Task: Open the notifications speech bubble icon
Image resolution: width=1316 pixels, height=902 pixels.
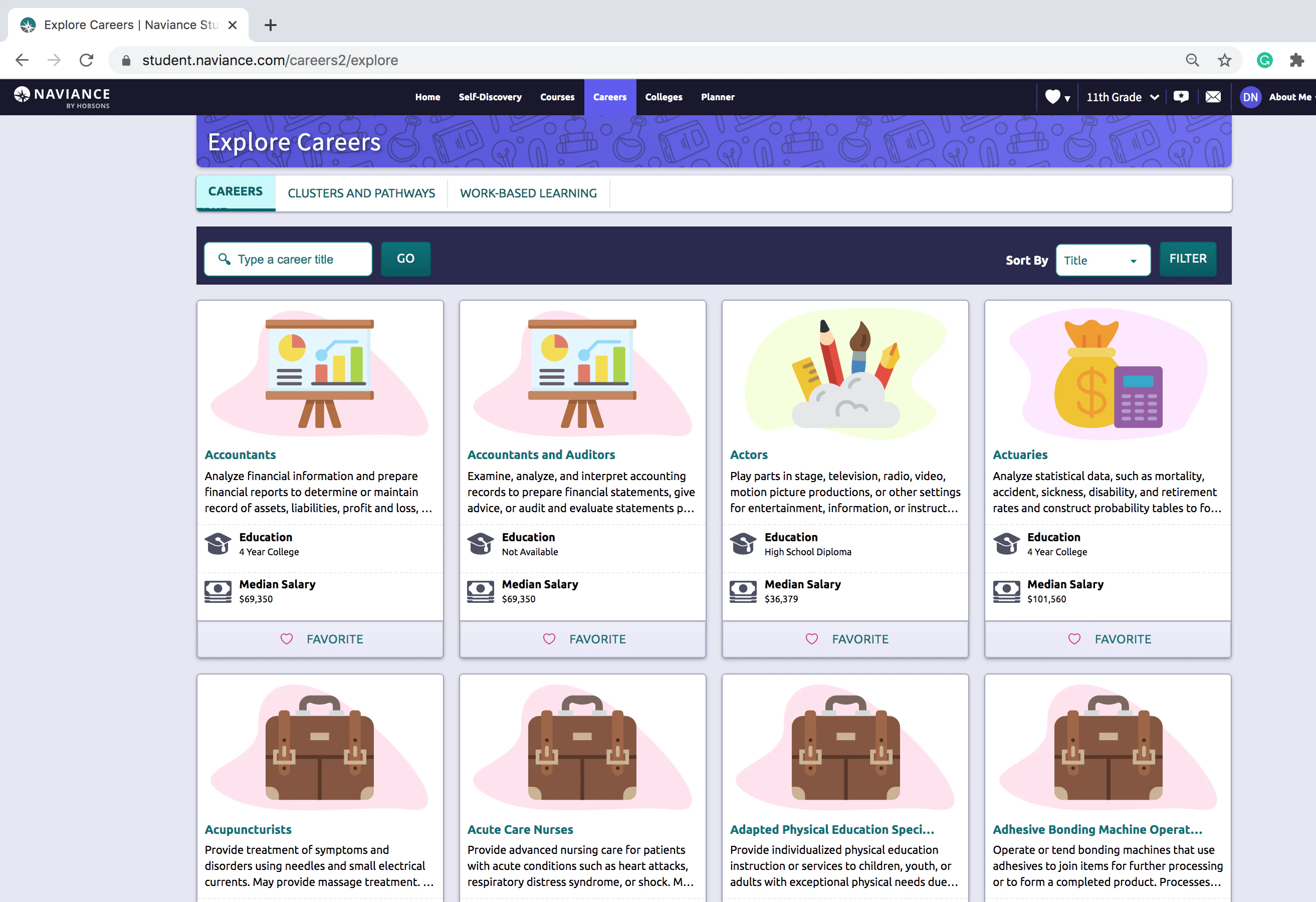Action: pos(1181,97)
